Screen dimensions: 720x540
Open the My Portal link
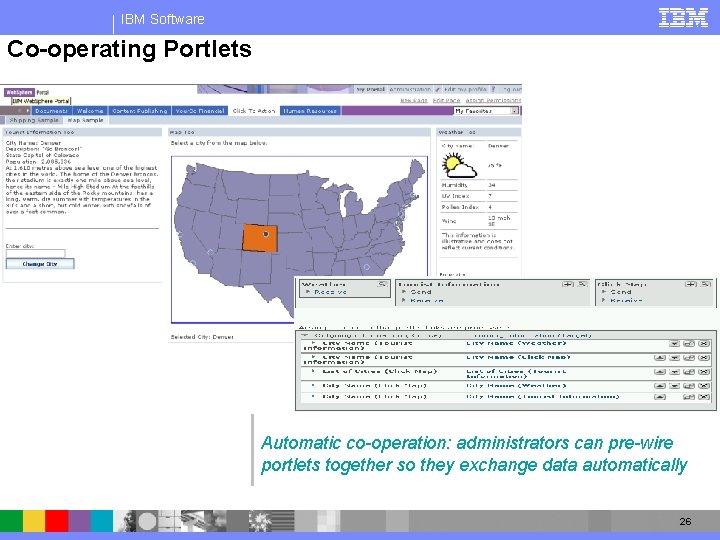(x=371, y=89)
